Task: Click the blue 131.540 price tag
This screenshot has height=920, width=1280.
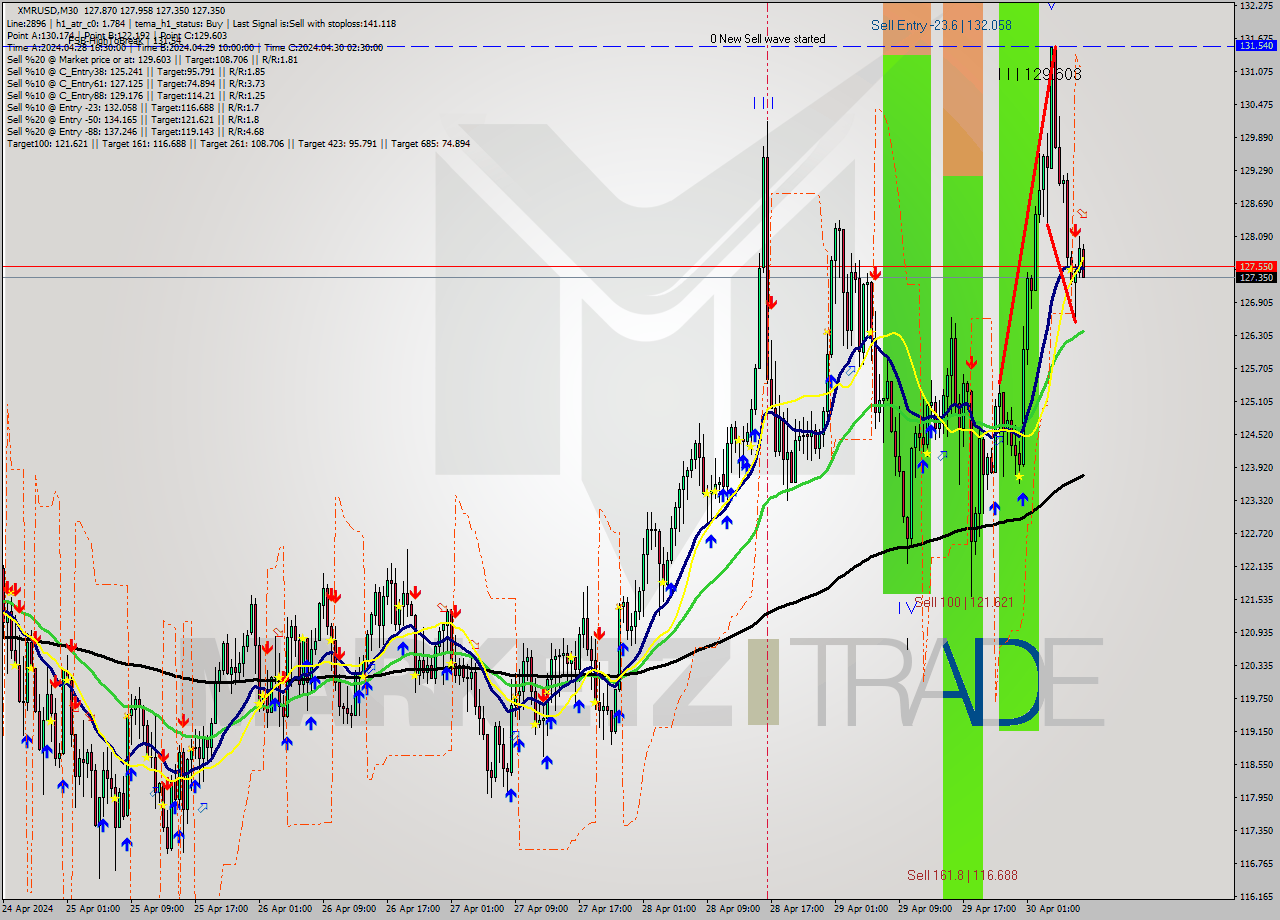Action: point(1257,45)
